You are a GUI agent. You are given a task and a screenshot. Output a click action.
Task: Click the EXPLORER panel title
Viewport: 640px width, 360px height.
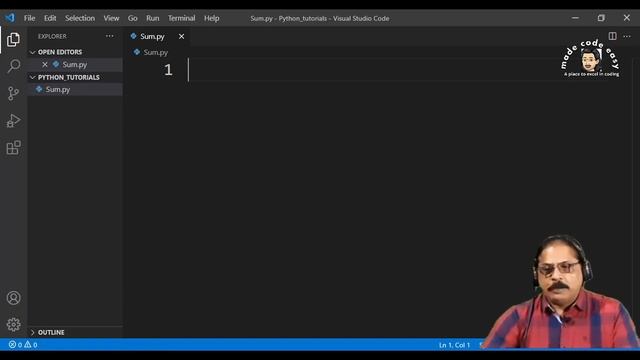[x=52, y=36]
